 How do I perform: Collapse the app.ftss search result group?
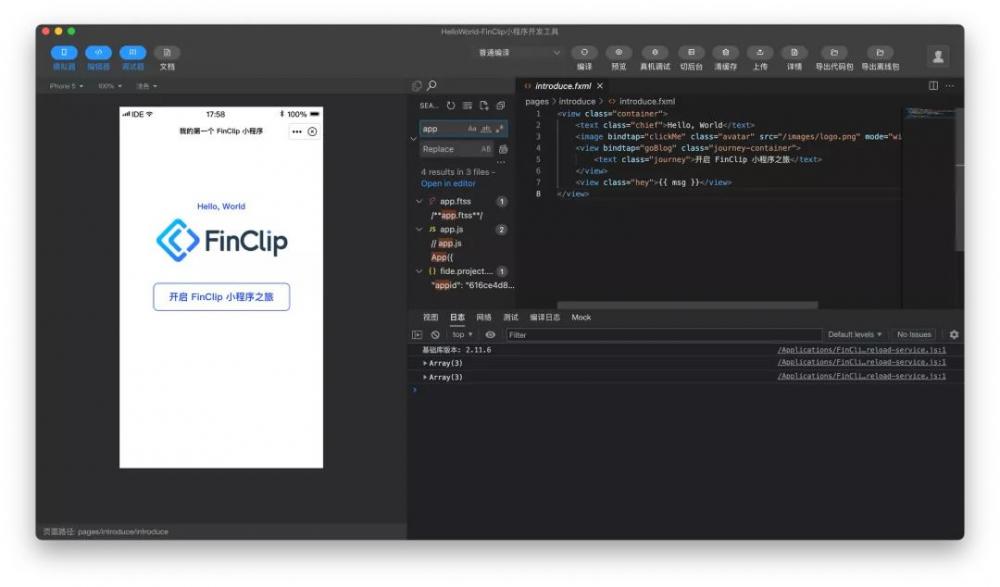pyautogui.click(x=419, y=202)
